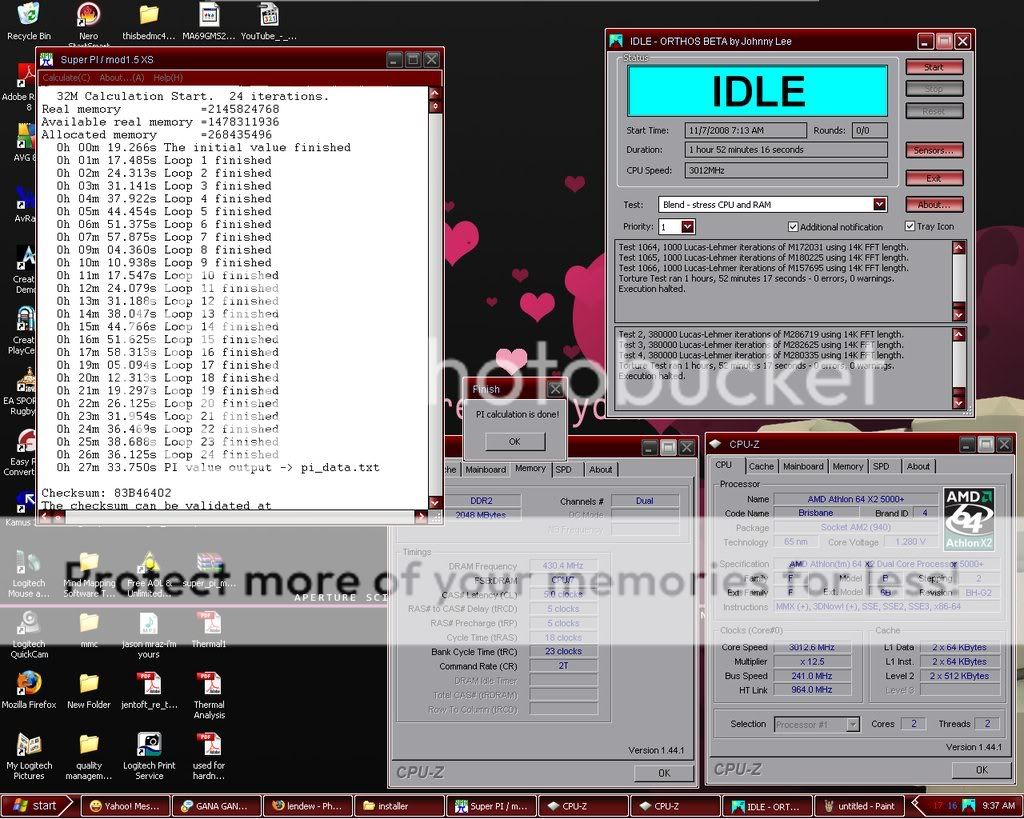Click the Super PI scrollbar down arrow
1024x819 pixels.
pos(433,504)
